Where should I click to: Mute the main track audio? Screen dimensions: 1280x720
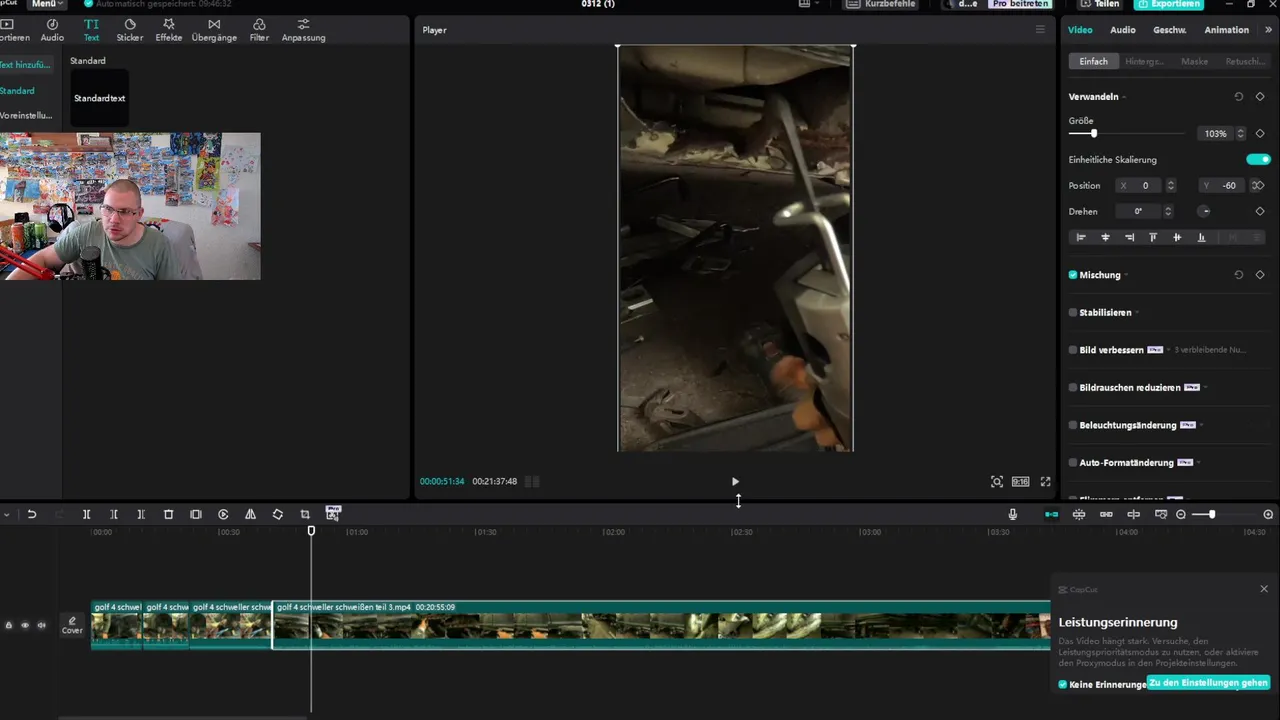pos(41,625)
